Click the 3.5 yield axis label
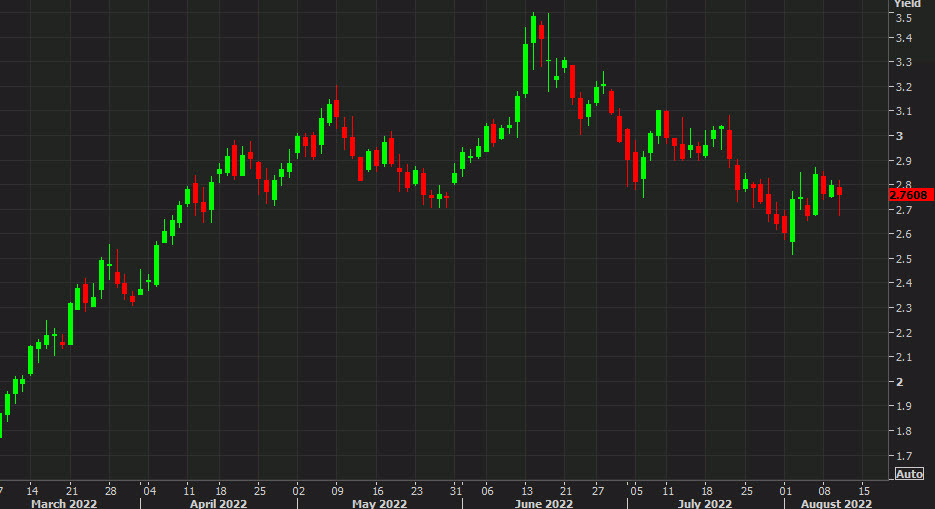This screenshot has width=935, height=509. pyautogui.click(x=904, y=18)
